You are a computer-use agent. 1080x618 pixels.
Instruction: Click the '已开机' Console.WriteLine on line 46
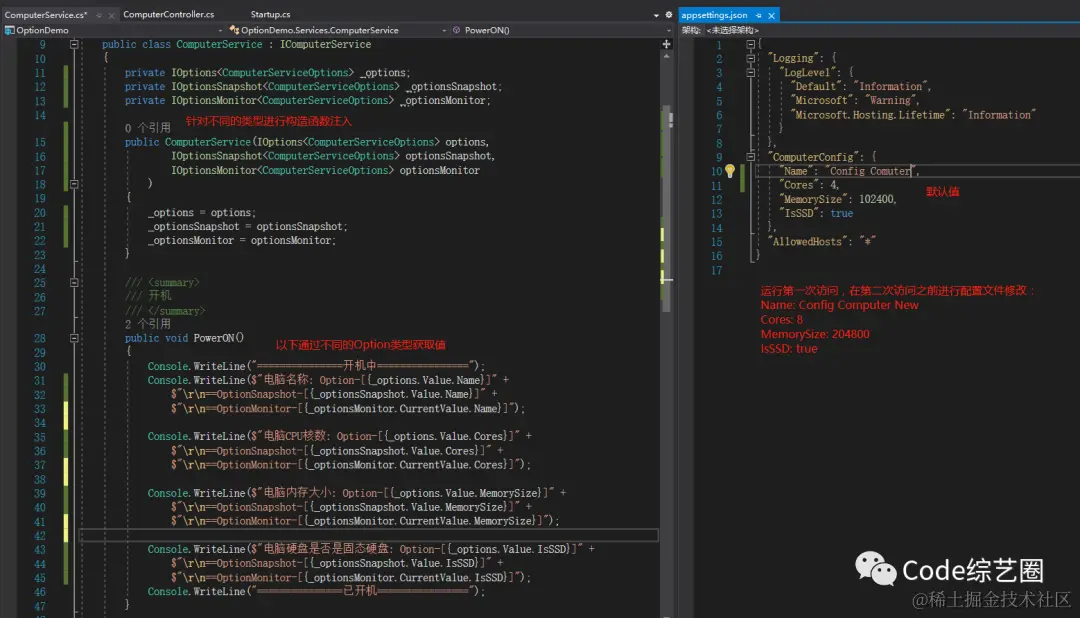[x=316, y=591]
